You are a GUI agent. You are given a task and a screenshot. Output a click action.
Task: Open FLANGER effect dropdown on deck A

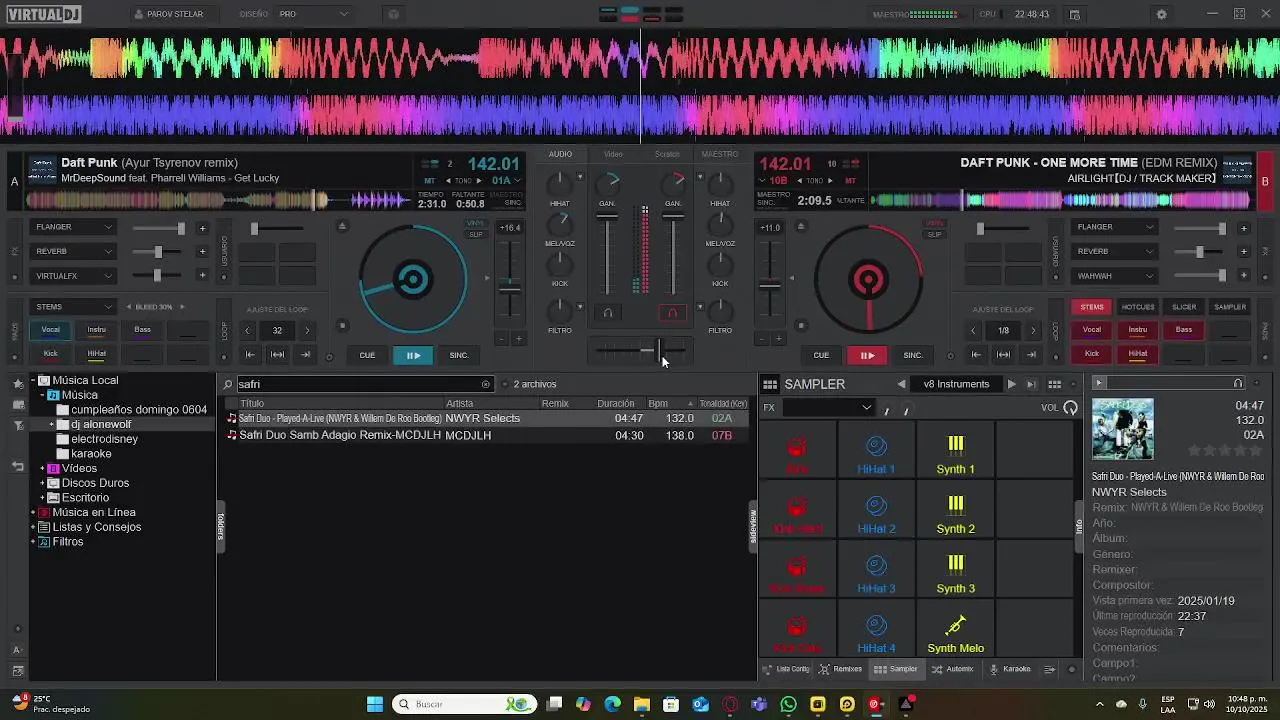coord(73,227)
